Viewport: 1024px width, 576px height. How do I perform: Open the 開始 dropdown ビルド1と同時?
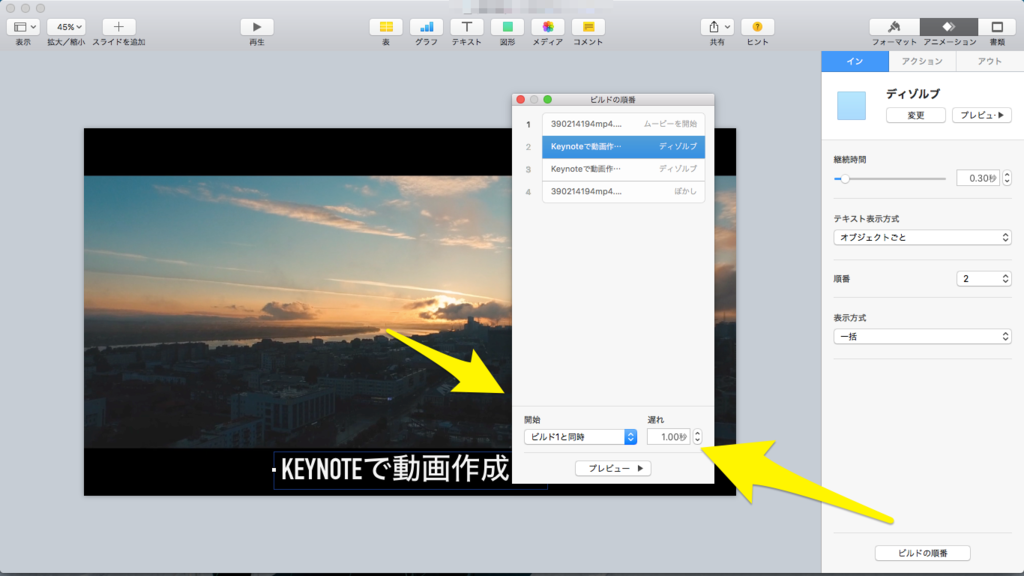pyautogui.click(x=580, y=437)
